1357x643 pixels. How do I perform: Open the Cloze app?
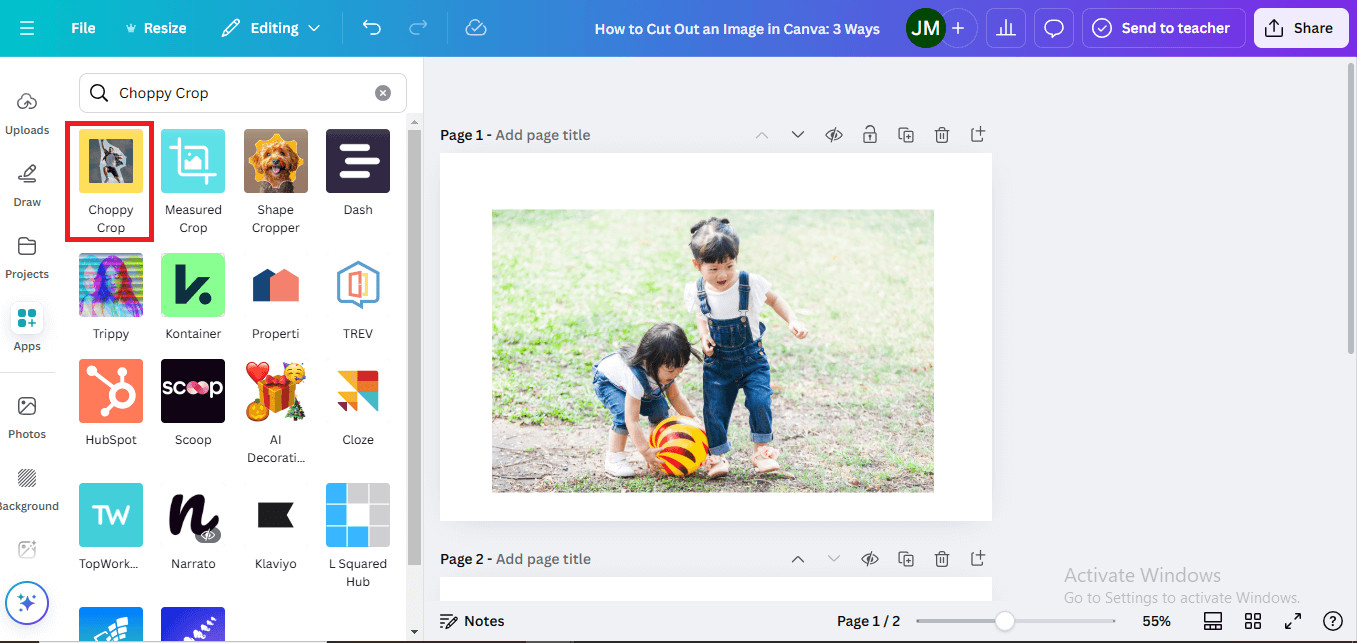coord(358,403)
